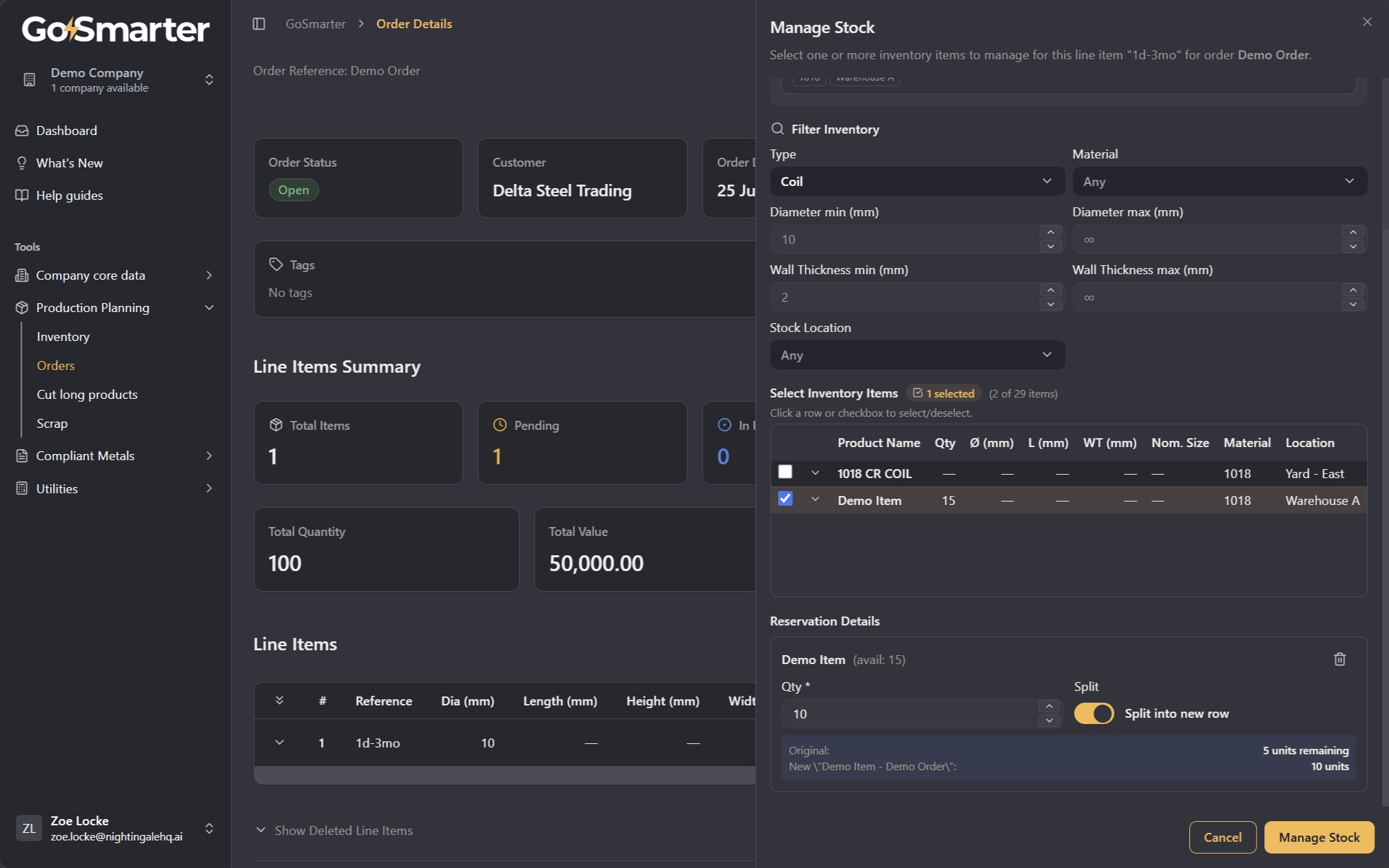The image size is (1389, 868).
Task: Expand Show Deleted Line Items
Action: (x=334, y=830)
